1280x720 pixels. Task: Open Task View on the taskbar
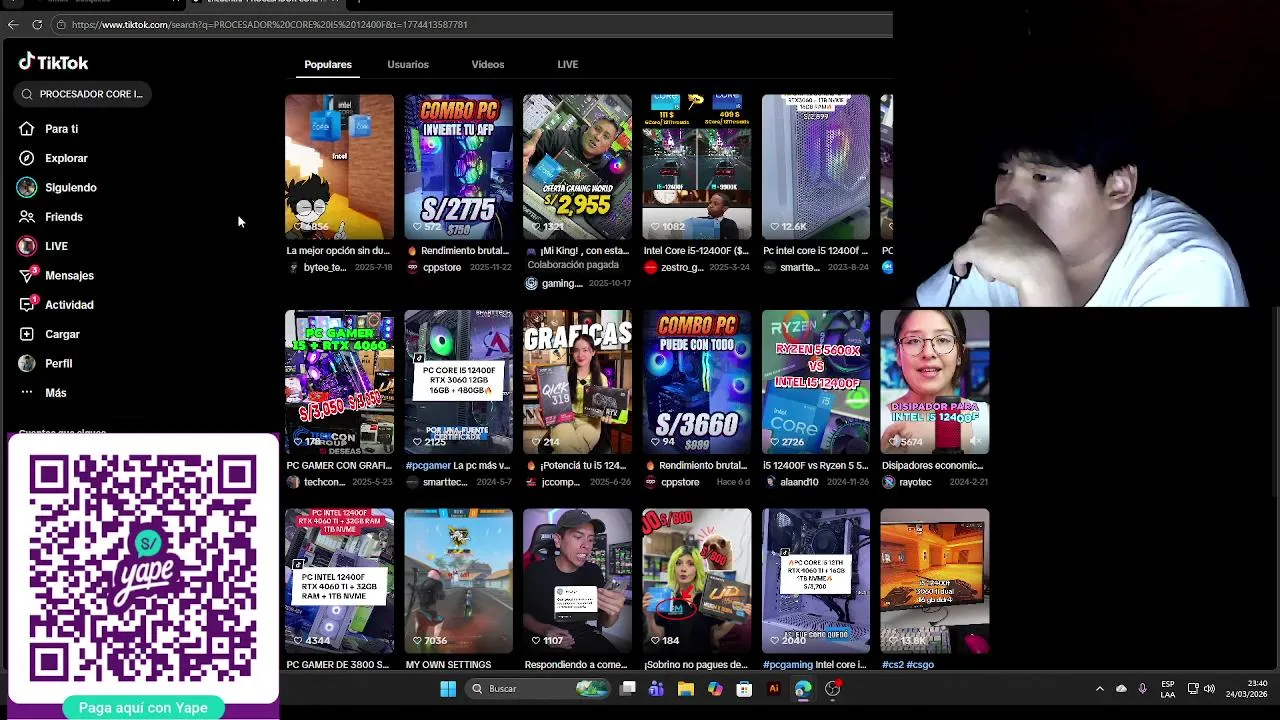(x=628, y=689)
